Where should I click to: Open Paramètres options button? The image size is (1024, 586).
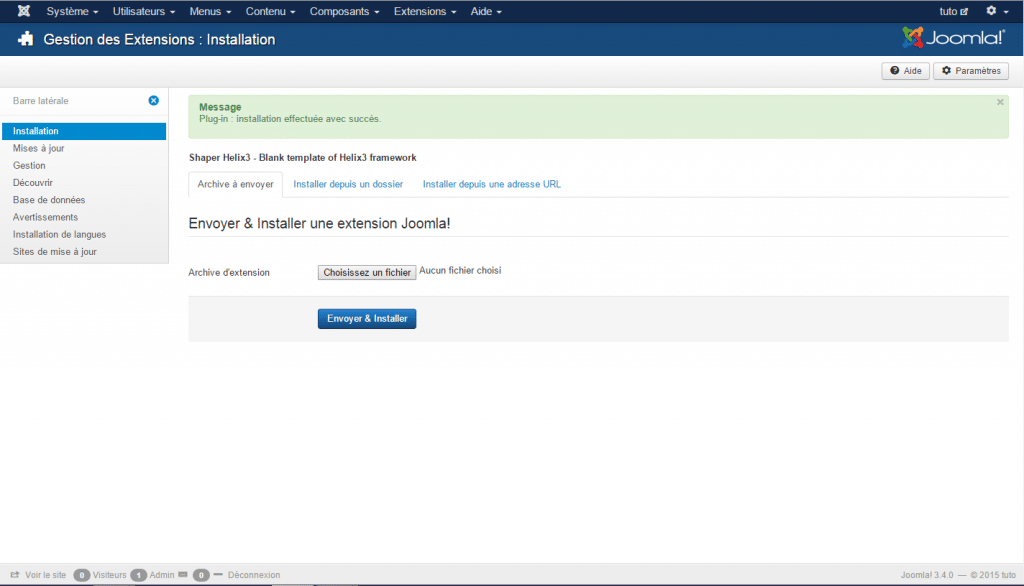pos(970,71)
